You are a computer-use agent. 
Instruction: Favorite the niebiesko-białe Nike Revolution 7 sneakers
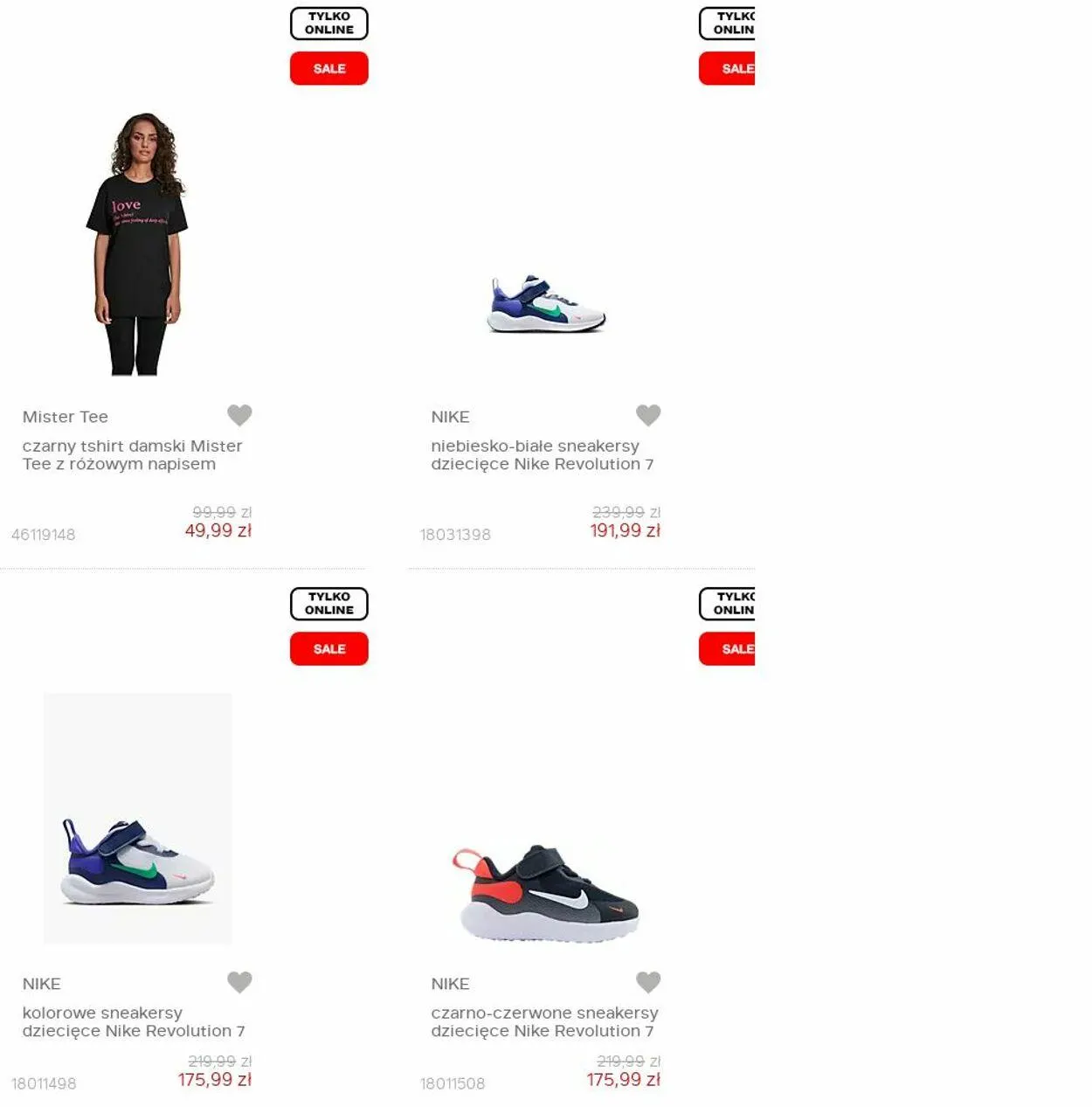coord(648,415)
